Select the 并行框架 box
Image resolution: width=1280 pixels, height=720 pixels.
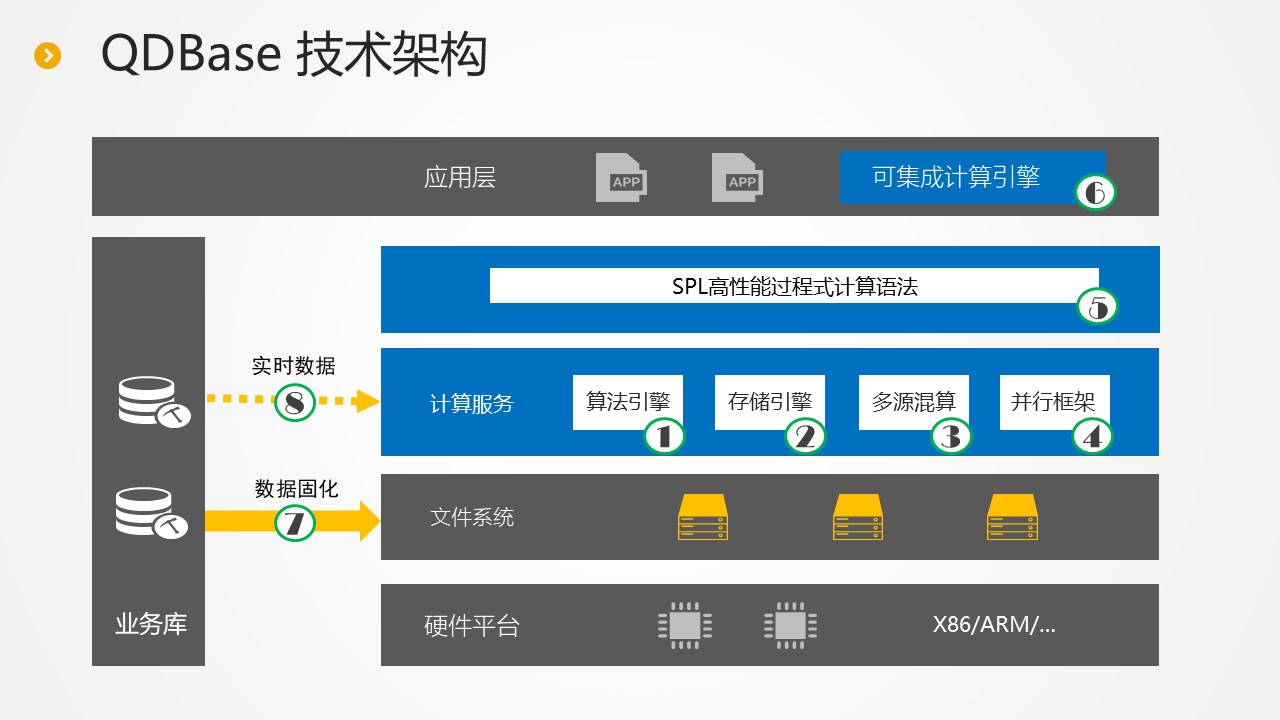pos(1054,402)
